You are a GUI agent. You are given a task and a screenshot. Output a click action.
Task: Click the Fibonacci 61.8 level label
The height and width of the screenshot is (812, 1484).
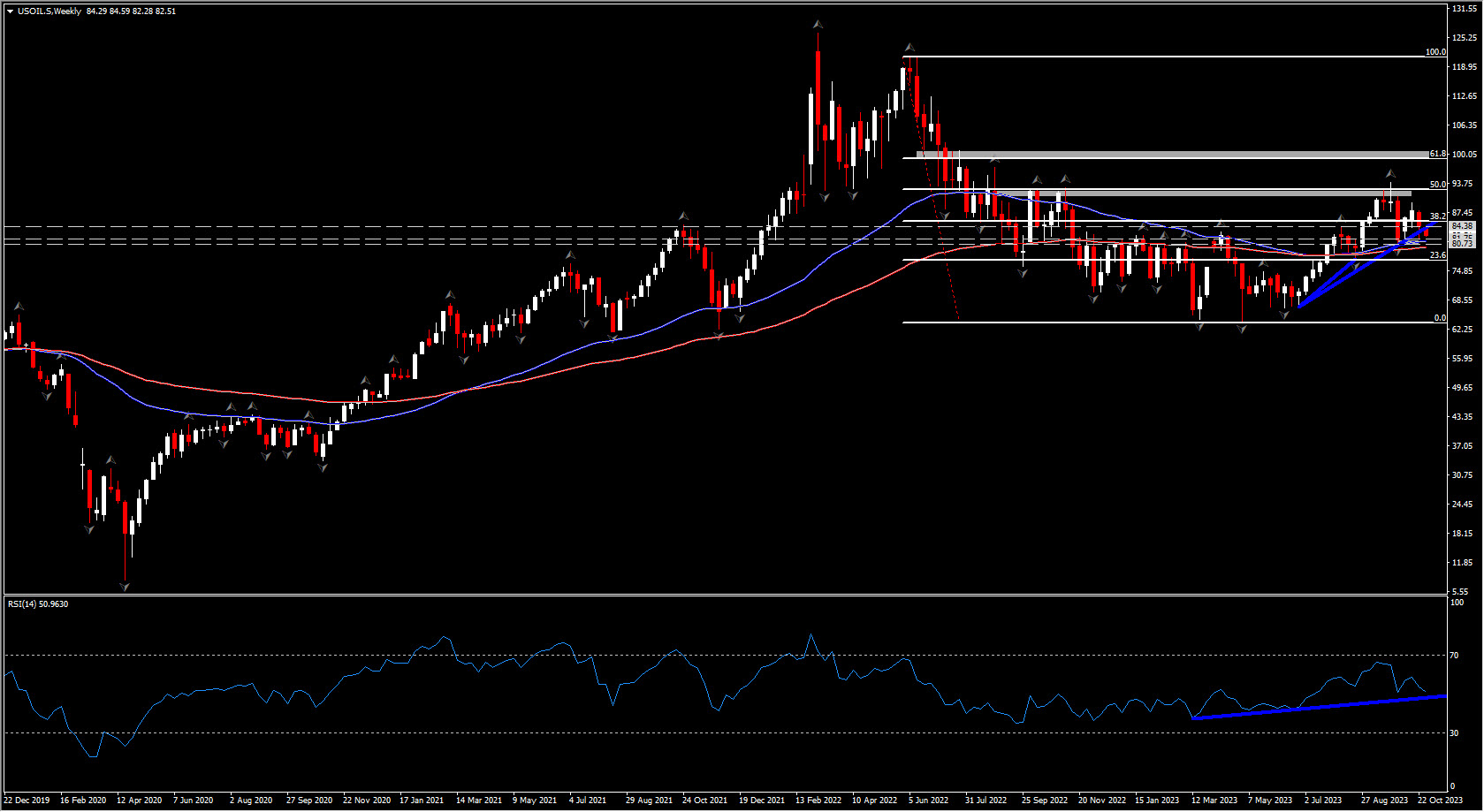[1437, 154]
